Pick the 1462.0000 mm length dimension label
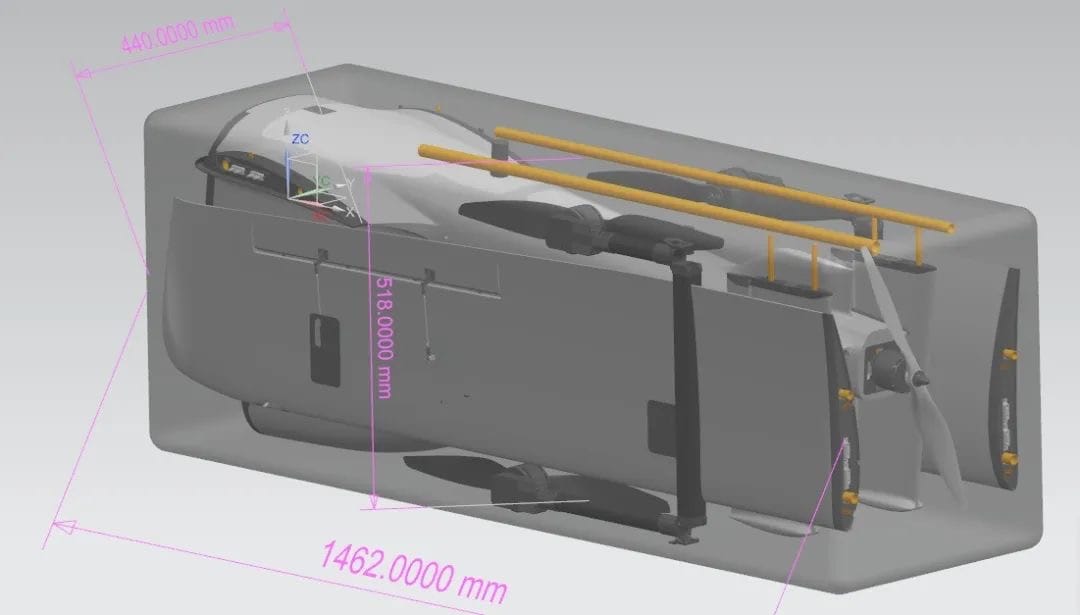 coord(413,570)
